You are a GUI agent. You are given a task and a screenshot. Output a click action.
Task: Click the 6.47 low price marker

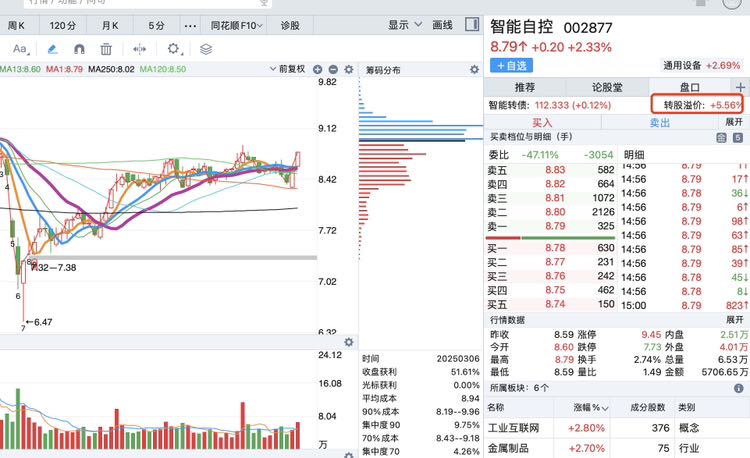click(39, 322)
